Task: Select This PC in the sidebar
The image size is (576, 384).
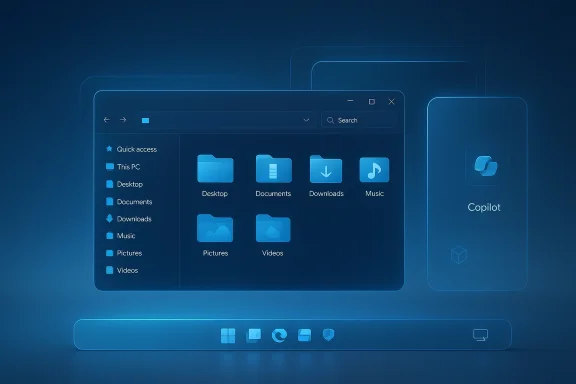Action: pos(123,167)
